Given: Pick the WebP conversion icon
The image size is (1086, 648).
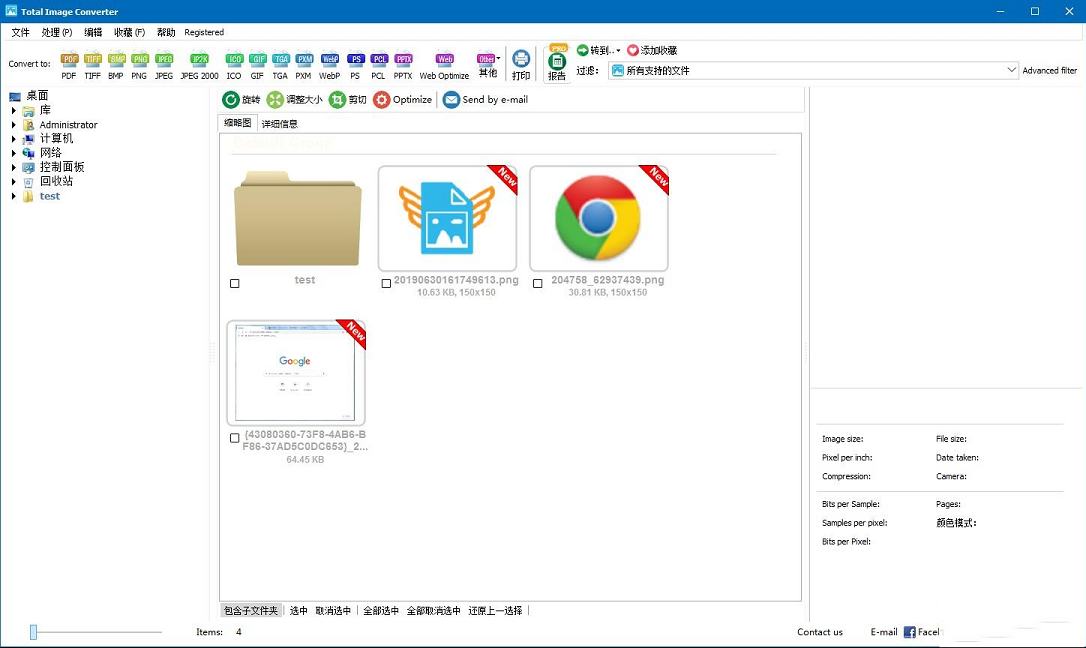Looking at the screenshot, I should tap(330, 62).
